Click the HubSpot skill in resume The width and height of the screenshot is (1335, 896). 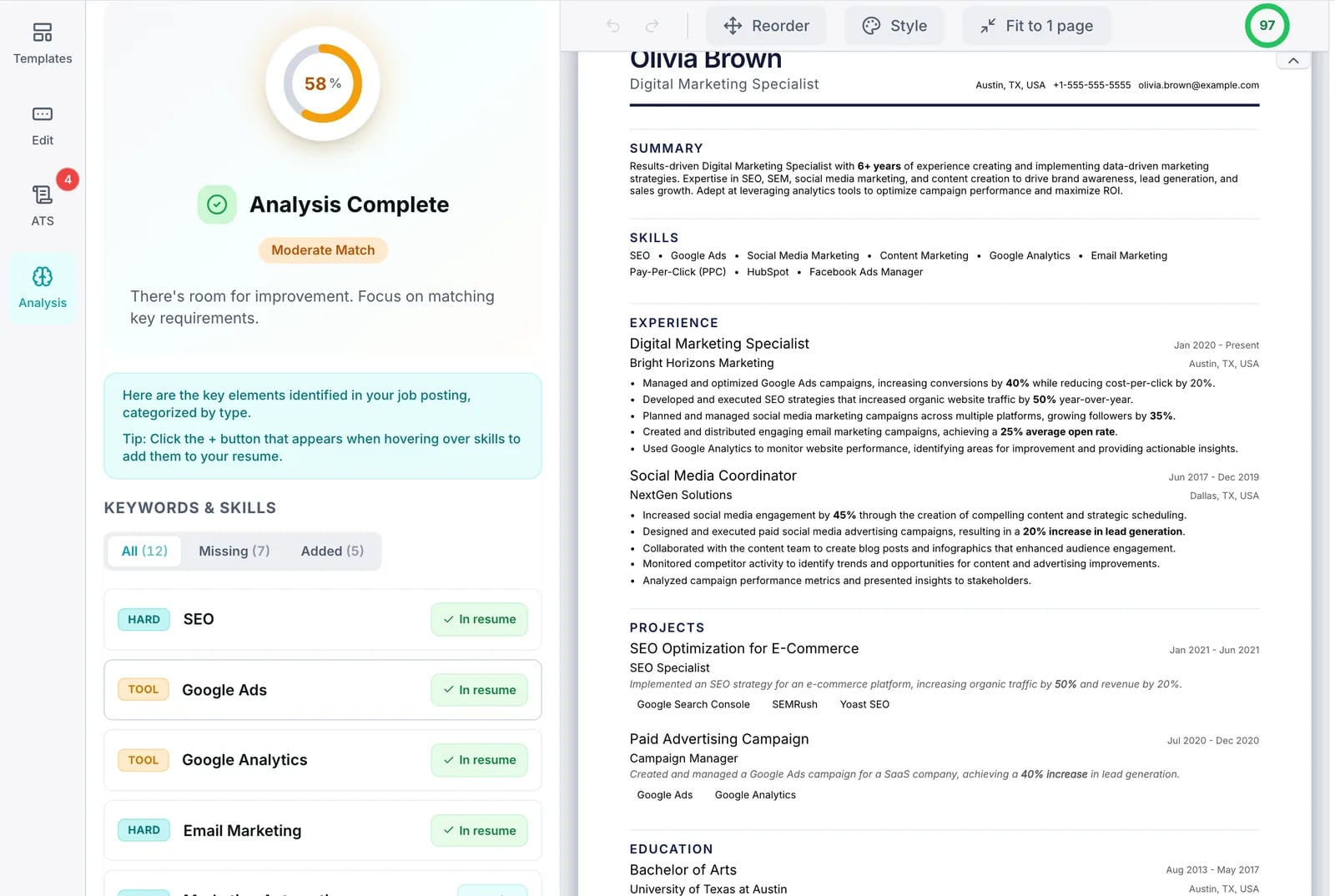point(768,272)
